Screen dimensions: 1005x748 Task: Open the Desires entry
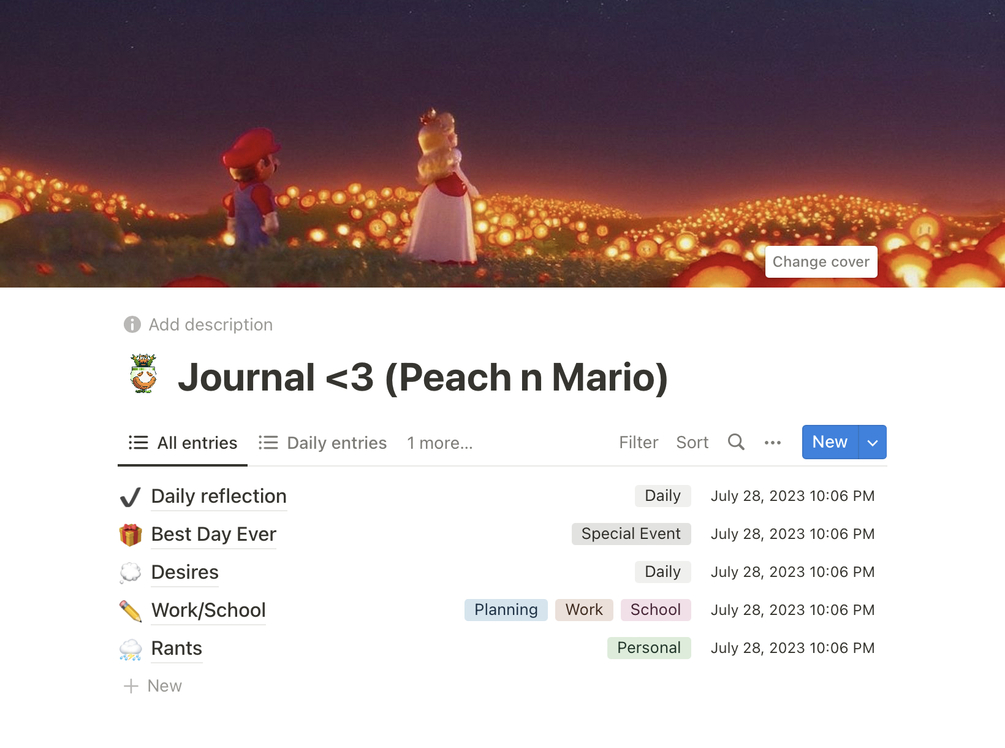[185, 572]
